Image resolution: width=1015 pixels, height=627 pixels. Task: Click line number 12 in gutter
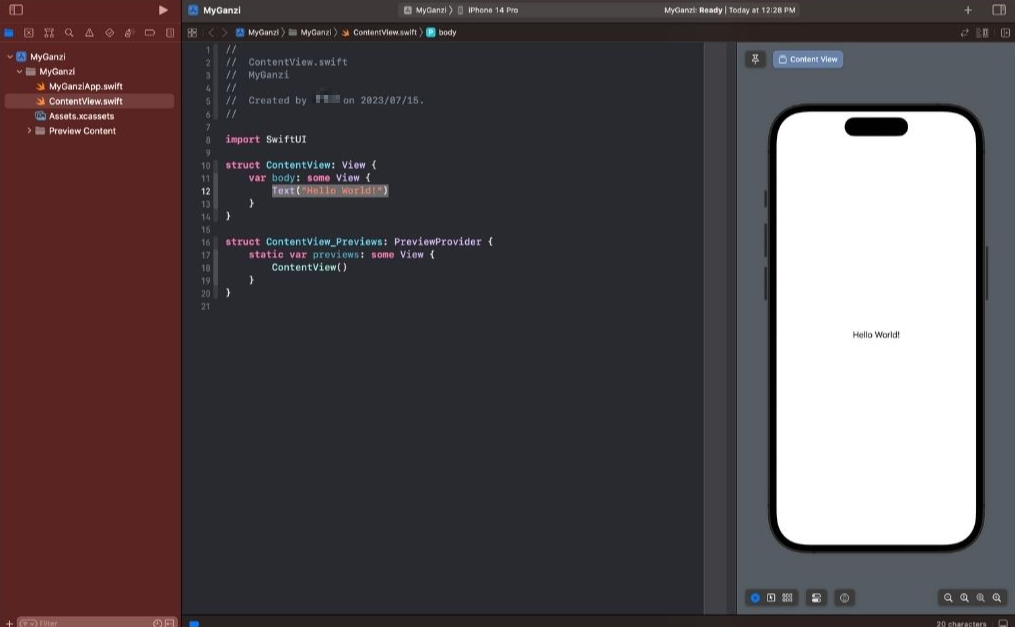205,191
